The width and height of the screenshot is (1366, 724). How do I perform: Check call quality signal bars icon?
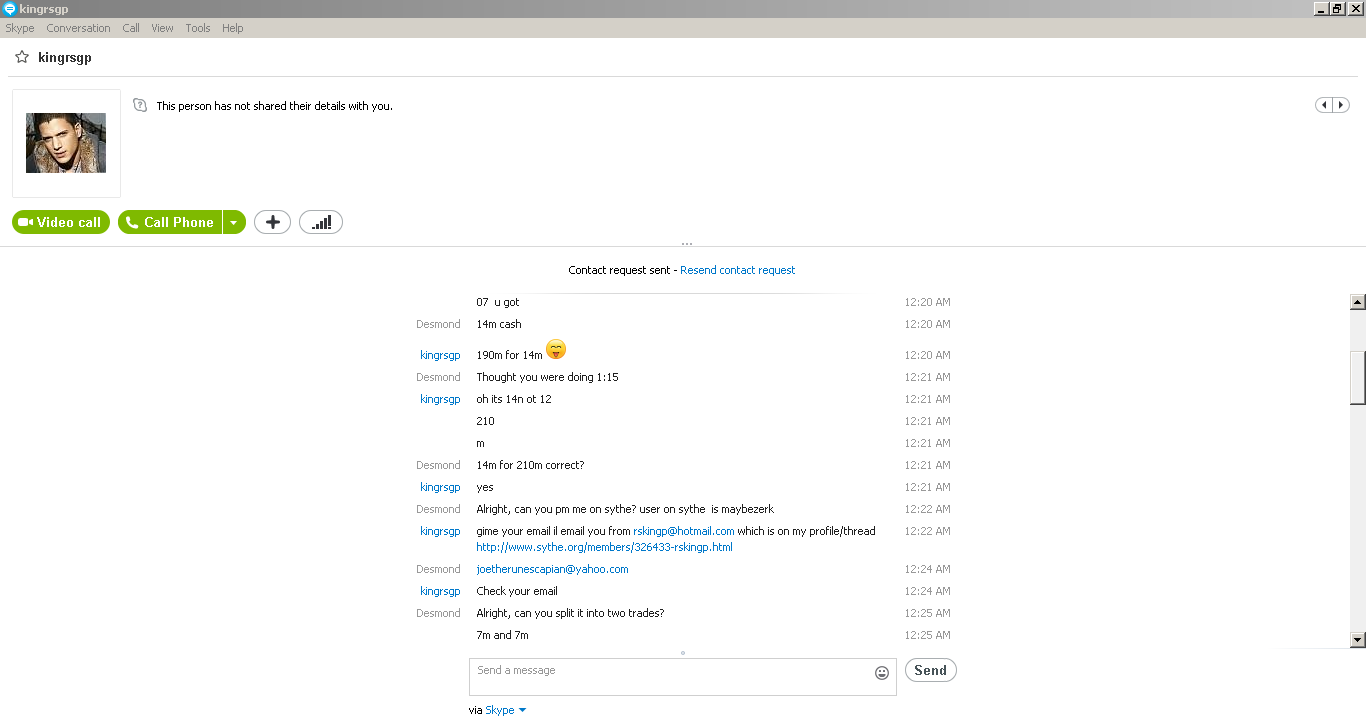(x=321, y=222)
